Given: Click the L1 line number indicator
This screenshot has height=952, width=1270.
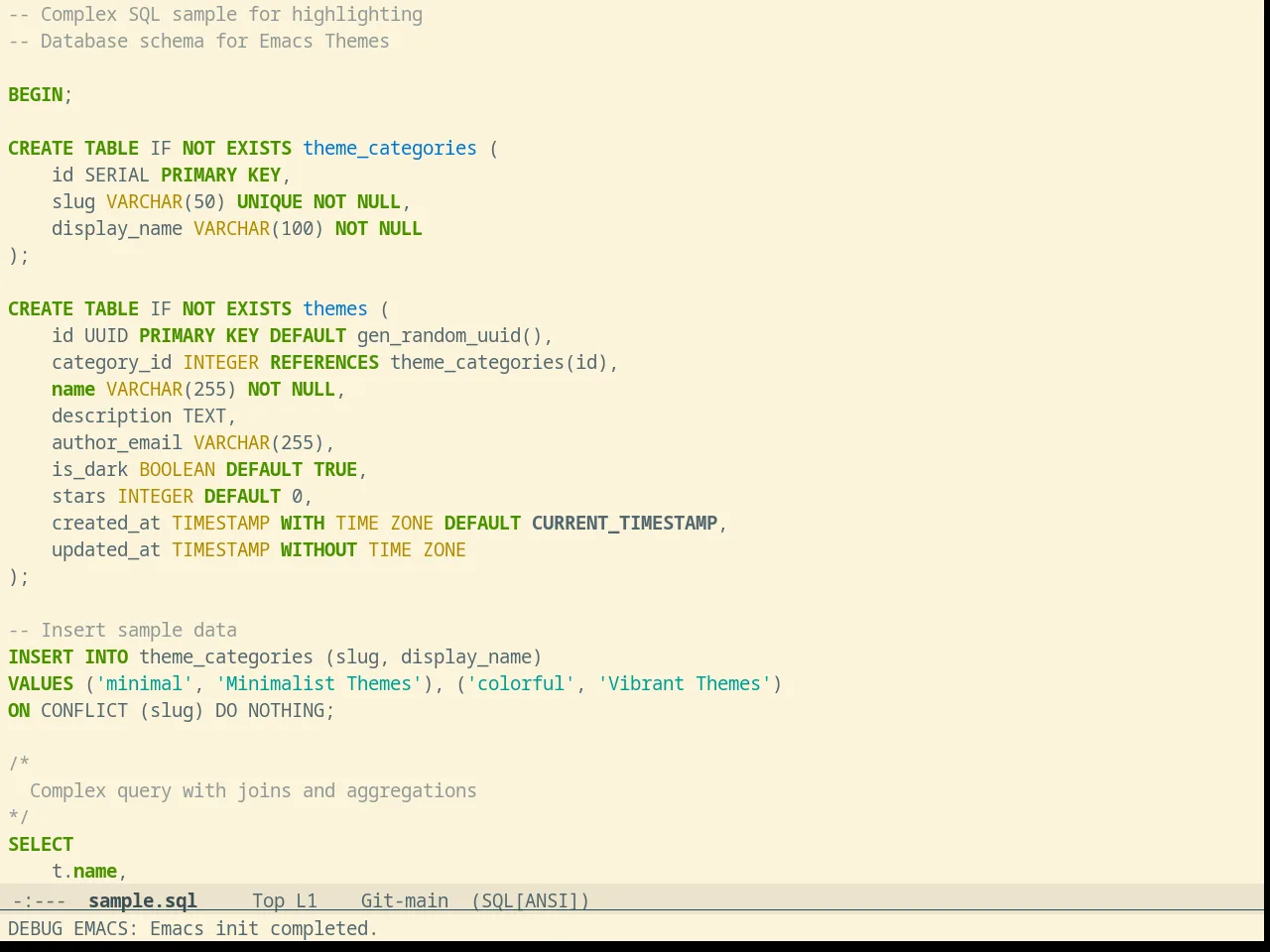Looking at the screenshot, I should click(307, 900).
